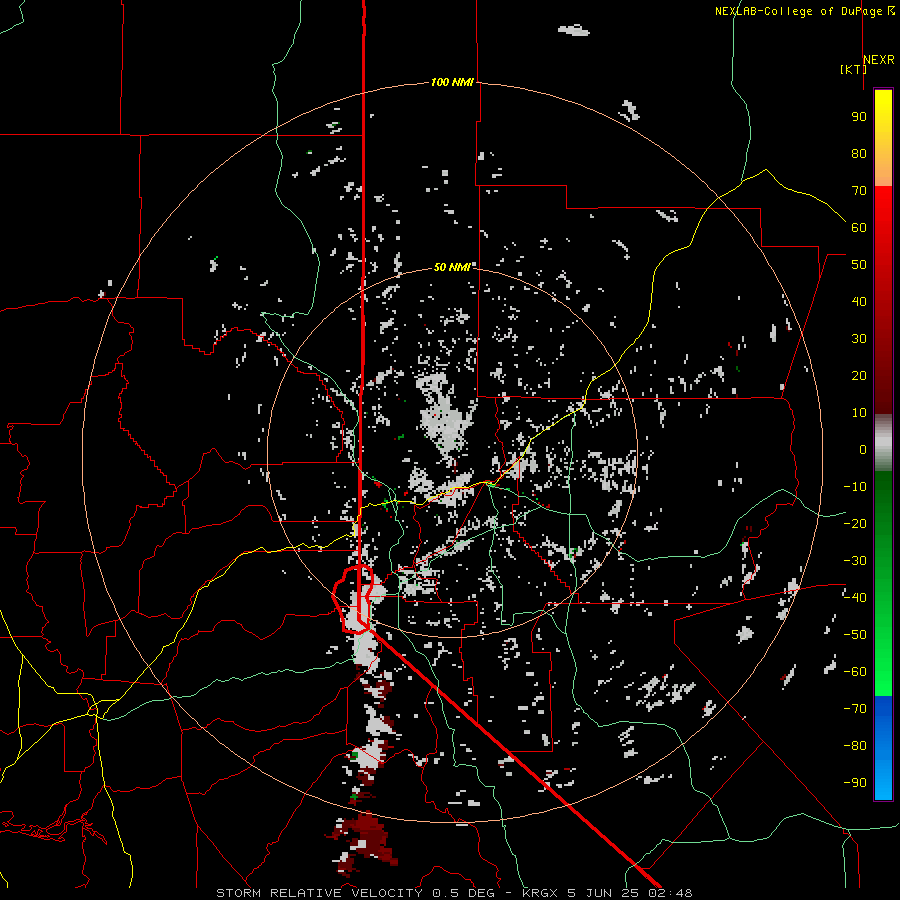This screenshot has height=900, width=900.
Task: Click the positive 70 knot scale label
Action: click(x=859, y=191)
